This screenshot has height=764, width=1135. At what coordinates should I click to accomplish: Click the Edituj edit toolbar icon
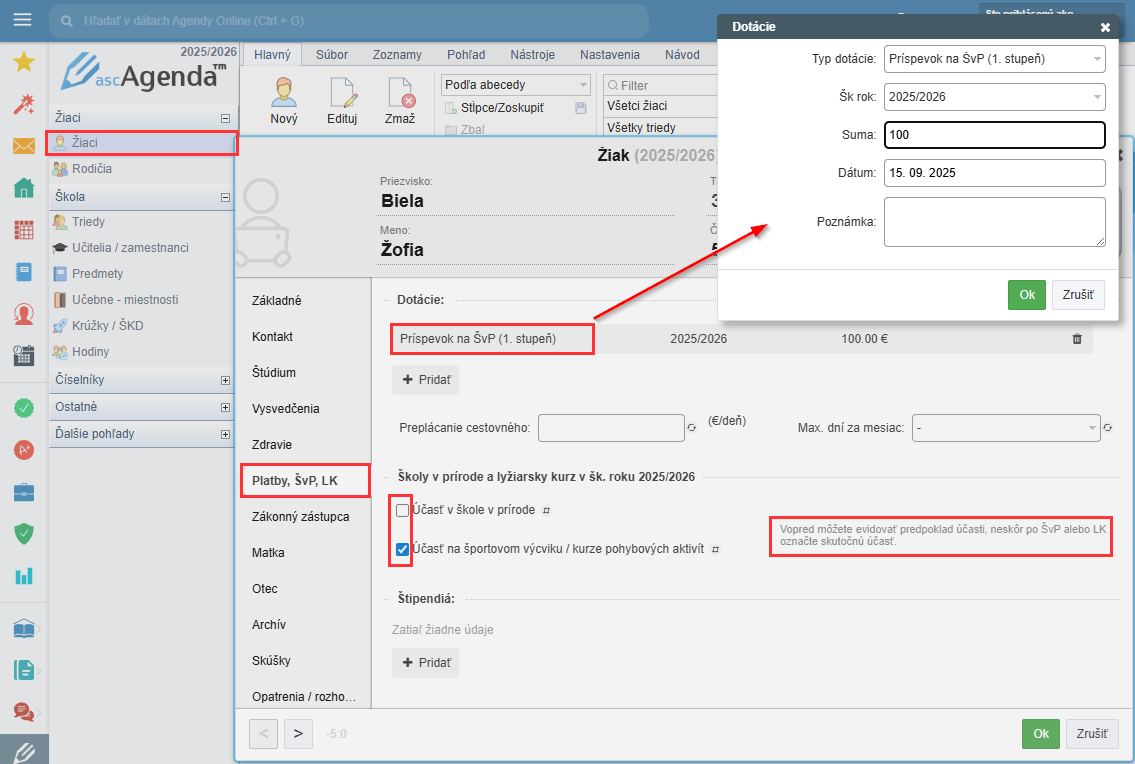pos(342,101)
